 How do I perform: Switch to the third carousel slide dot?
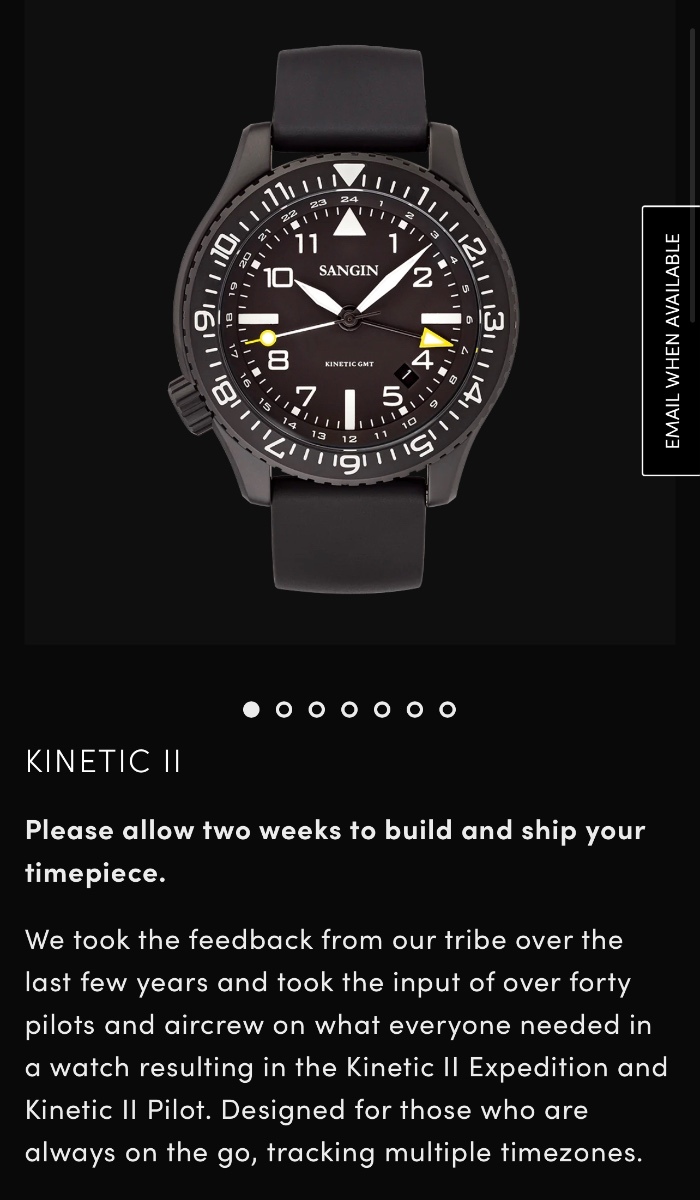coord(317,709)
